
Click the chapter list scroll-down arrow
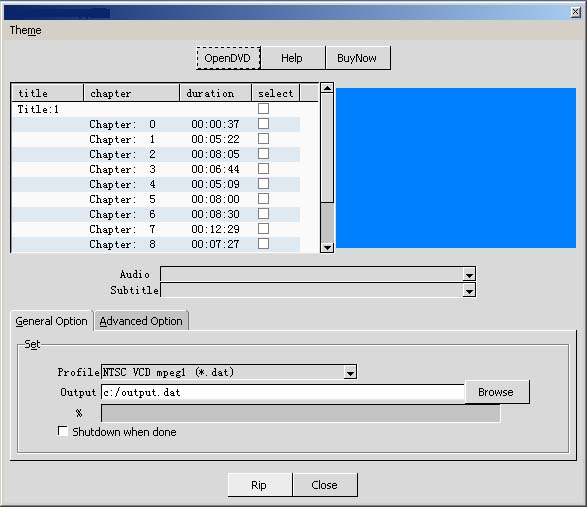327,248
